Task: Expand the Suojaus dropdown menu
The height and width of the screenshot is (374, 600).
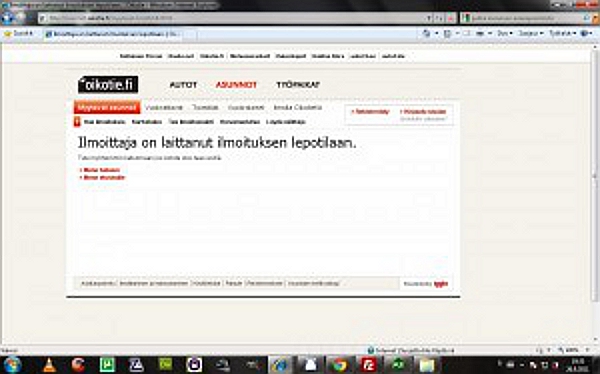Action: [531, 34]
